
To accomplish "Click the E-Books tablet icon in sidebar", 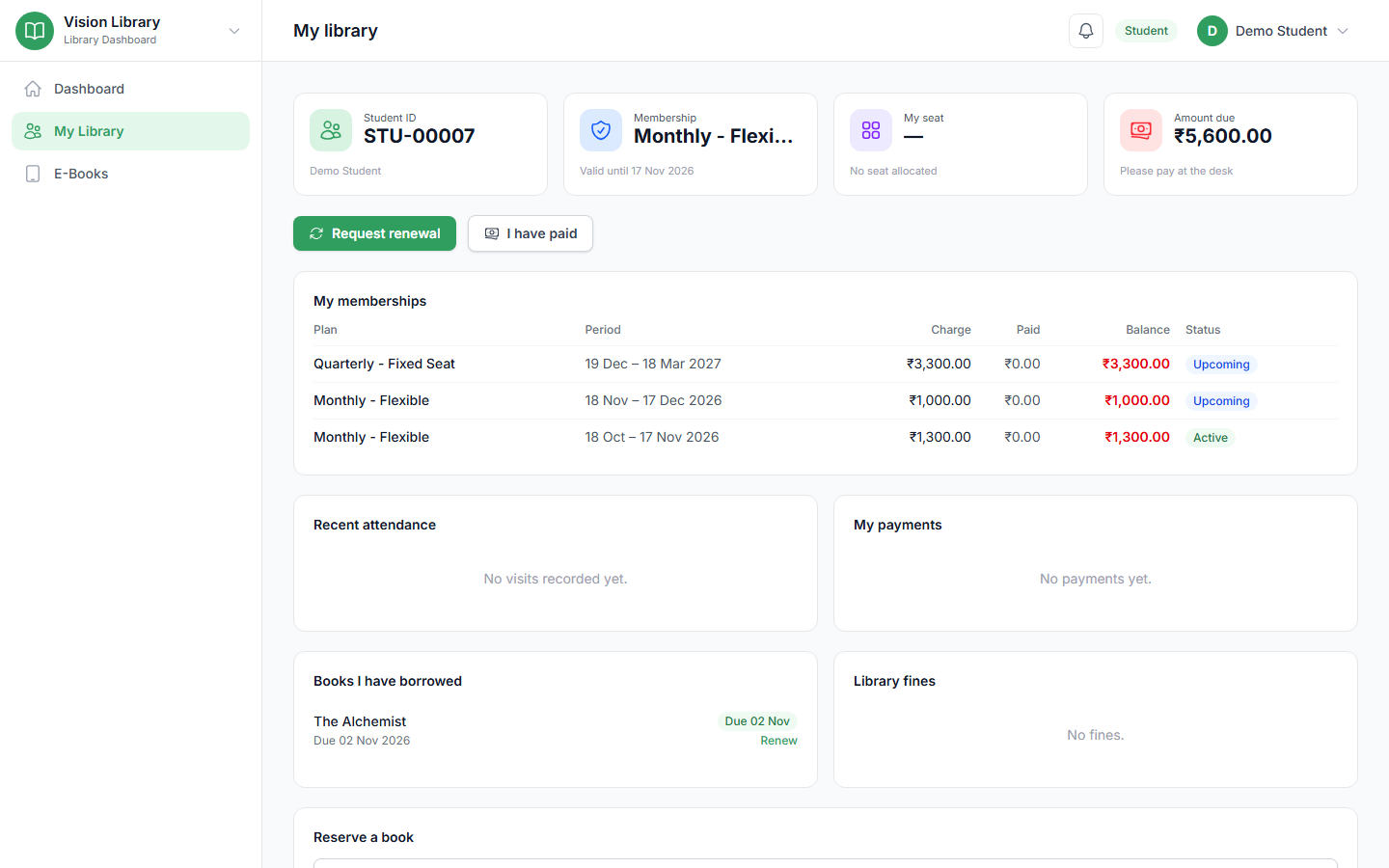I will coord(33,174).
